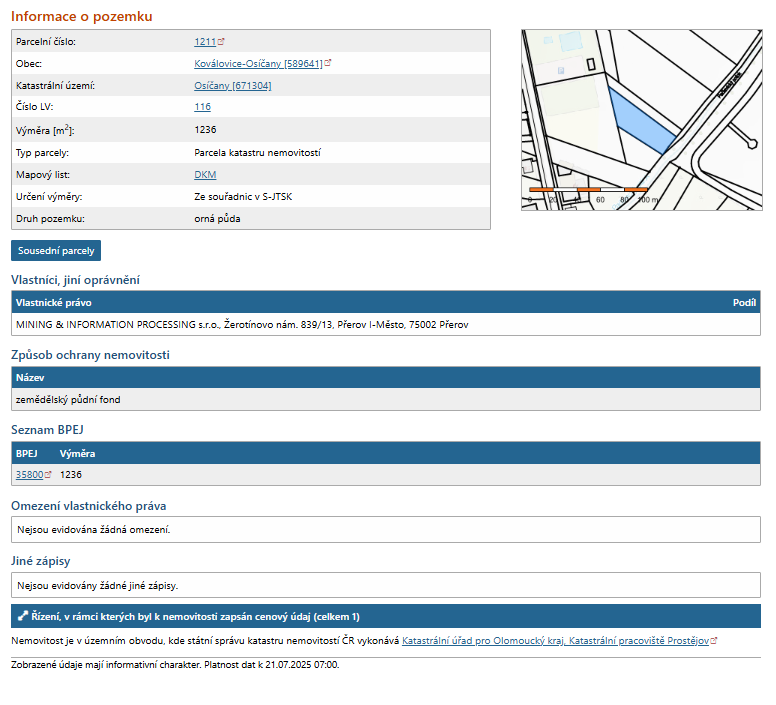This screenshot has height=705, width=776.
Task: Click external link icon after Koválovice-Osíčany [589641]
Action: tap(328, 63)
